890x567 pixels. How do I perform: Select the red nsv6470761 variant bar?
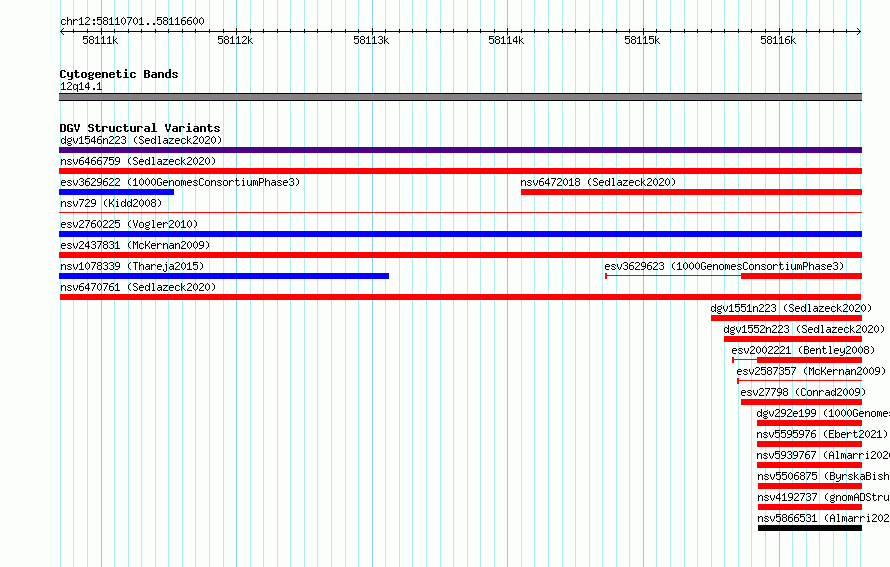point(460,297)
